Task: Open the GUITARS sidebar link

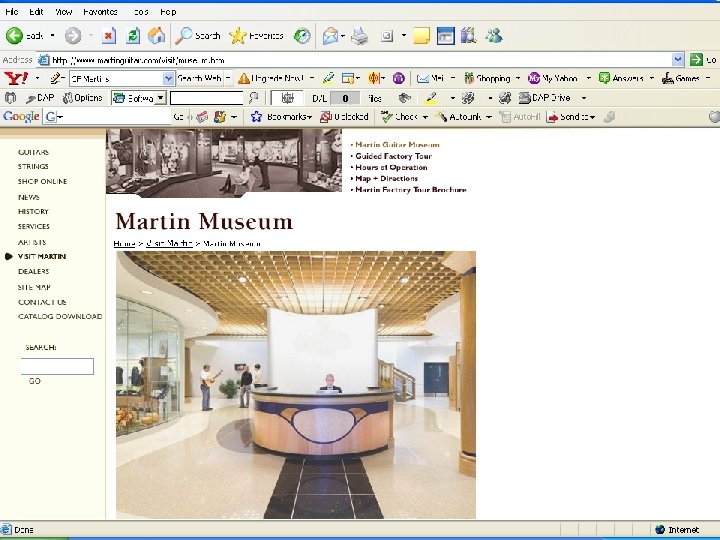Action: pyautogui.click(x=33, y=152)
